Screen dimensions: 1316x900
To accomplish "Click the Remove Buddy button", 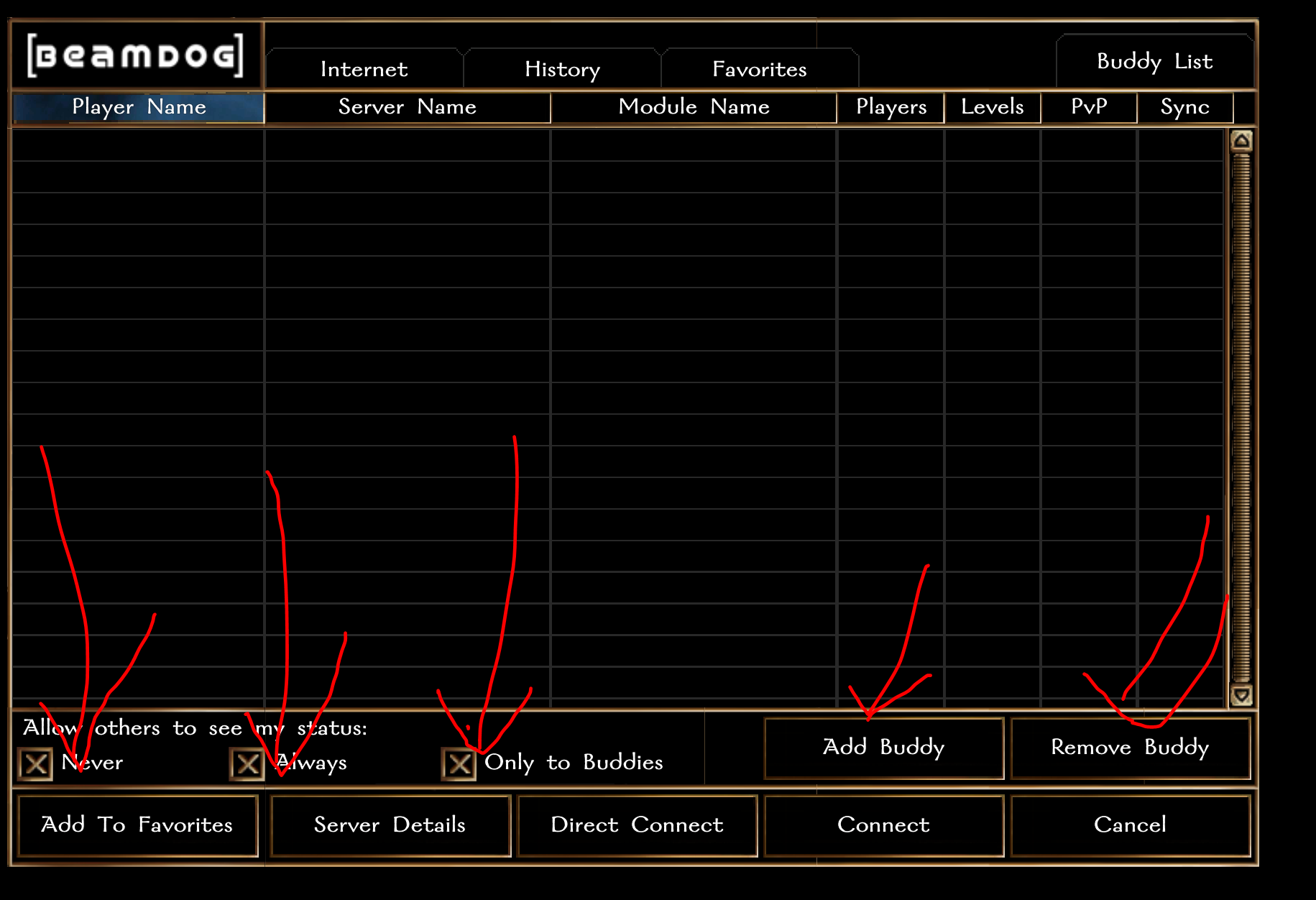I will click(1131, 748).
